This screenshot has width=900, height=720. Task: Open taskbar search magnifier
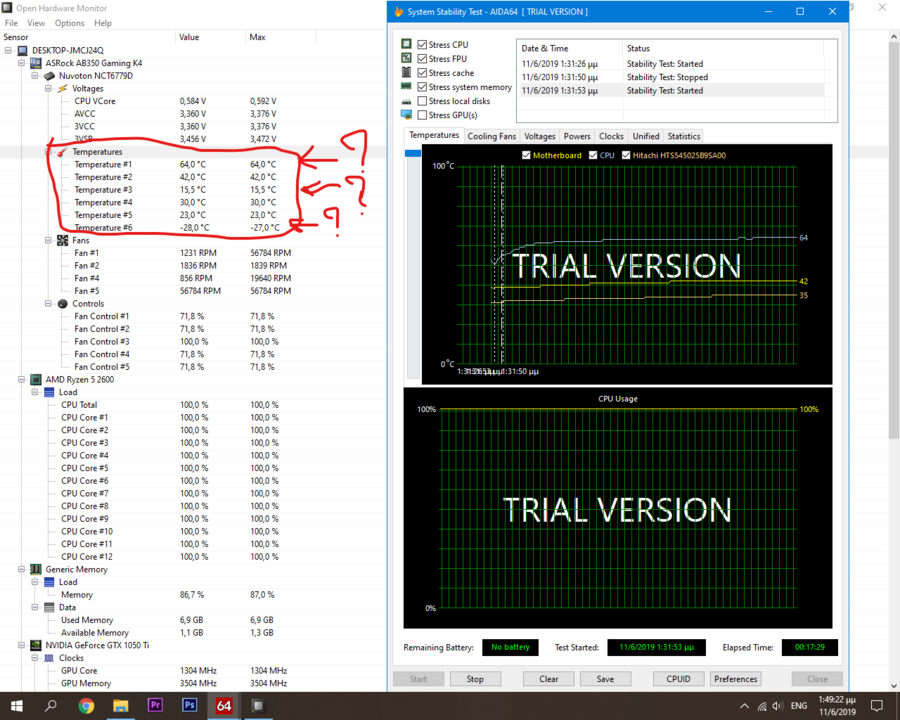coord(51,706)
